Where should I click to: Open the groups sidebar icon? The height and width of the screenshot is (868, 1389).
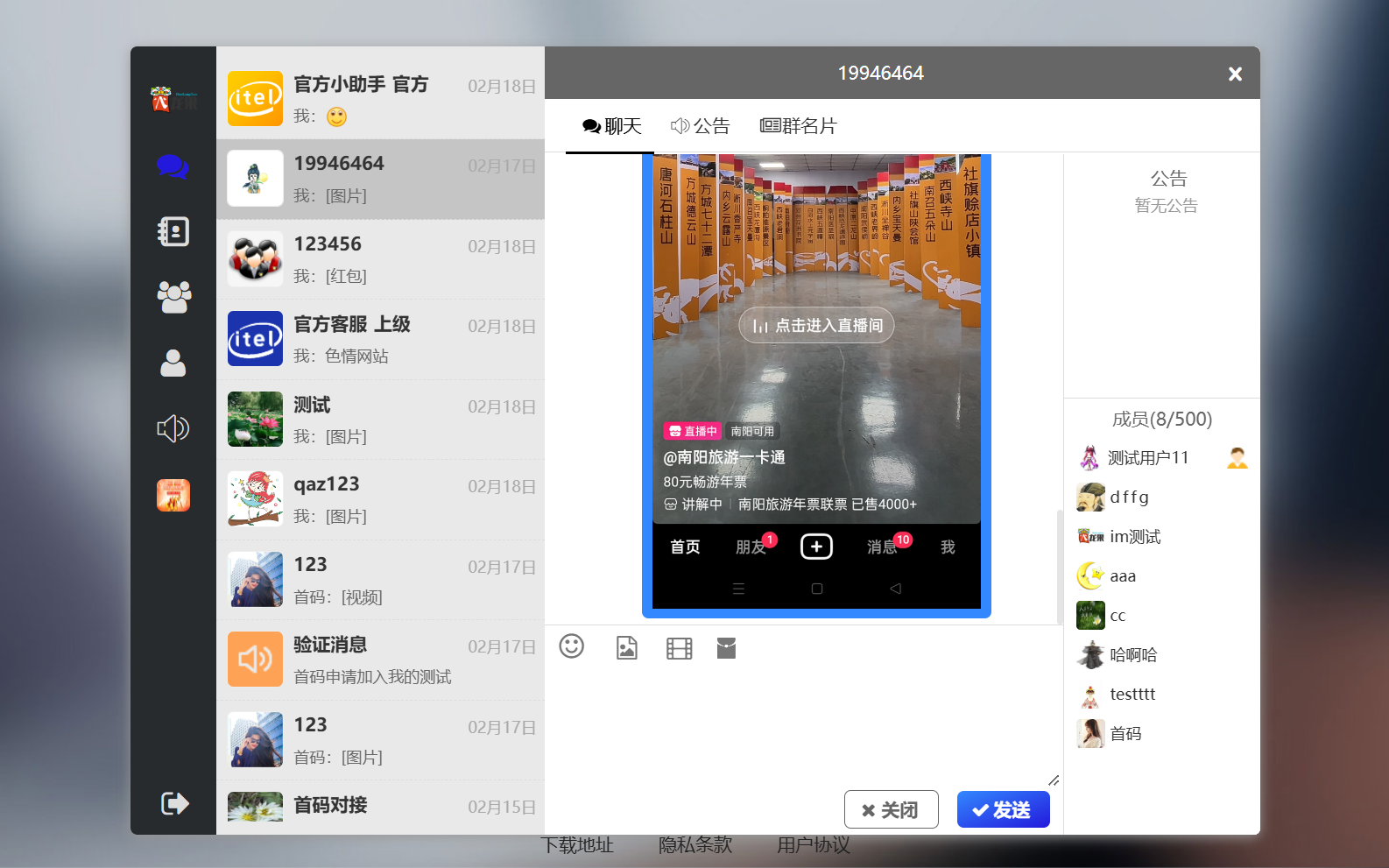[x=173, y=297]
